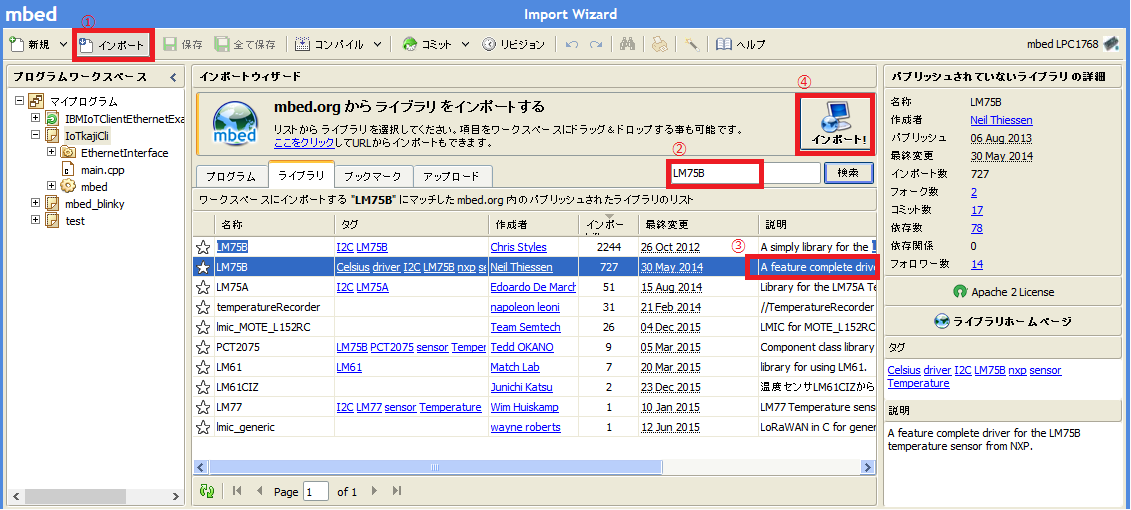
Task: Toggle bookmark star for temperatureRecorder row
Action: [203, 307]
